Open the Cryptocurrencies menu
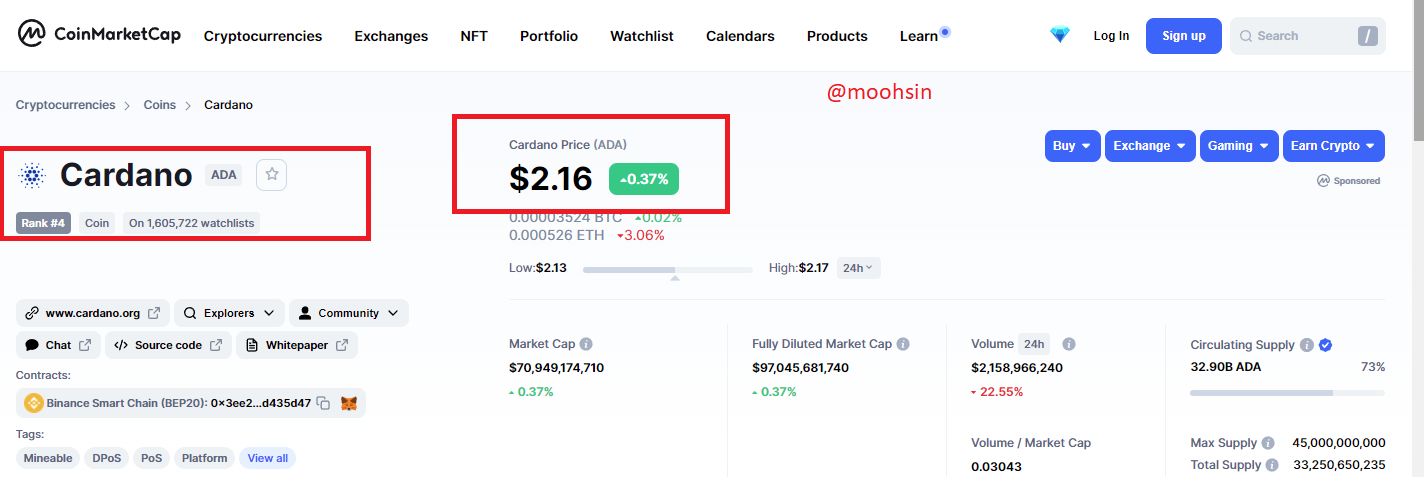The width and height of the screenshot is (1424, 477). point(263,36)
